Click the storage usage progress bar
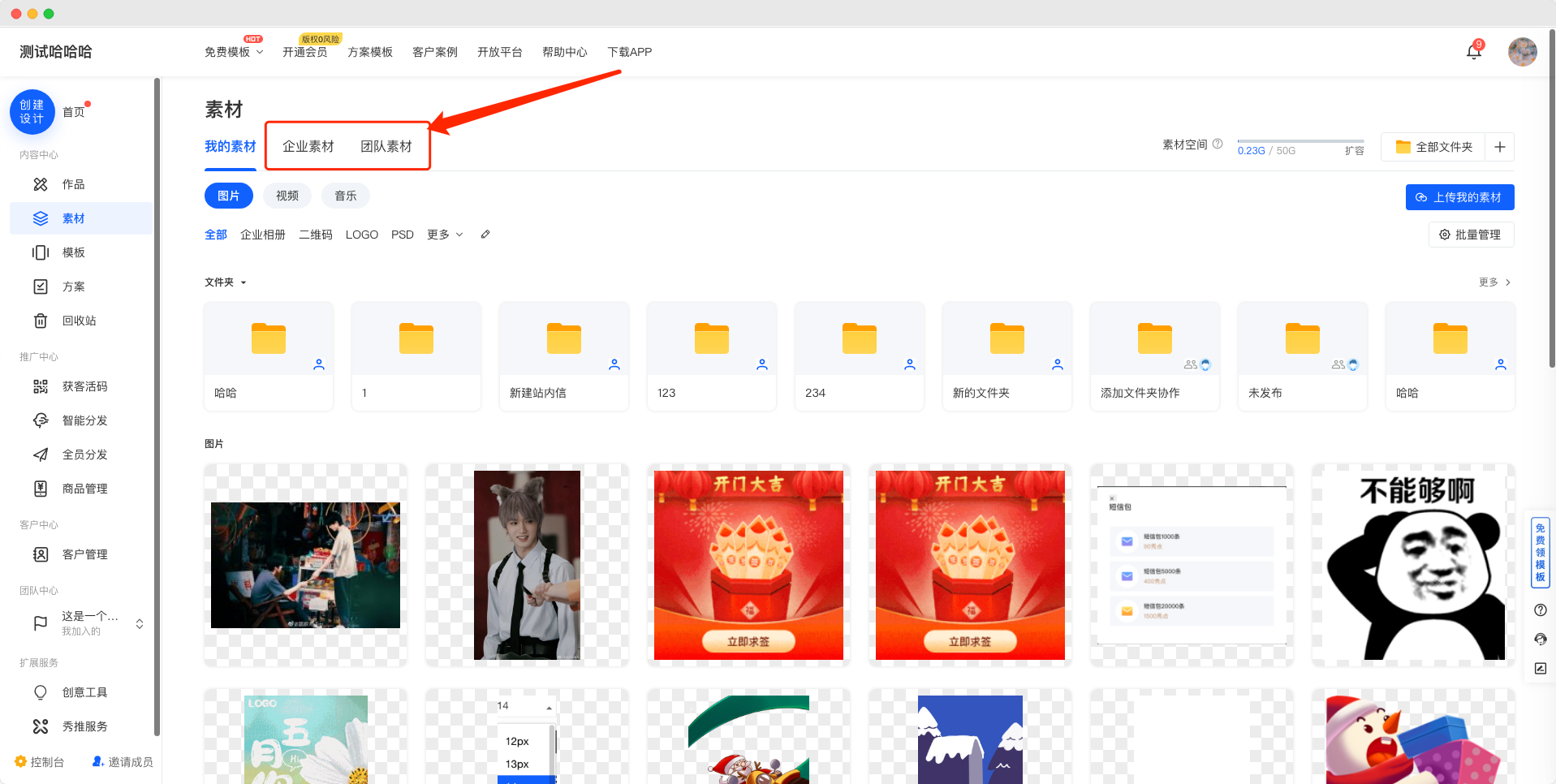The width and height of the screenshot is (1556, 784). [1300, 141]
